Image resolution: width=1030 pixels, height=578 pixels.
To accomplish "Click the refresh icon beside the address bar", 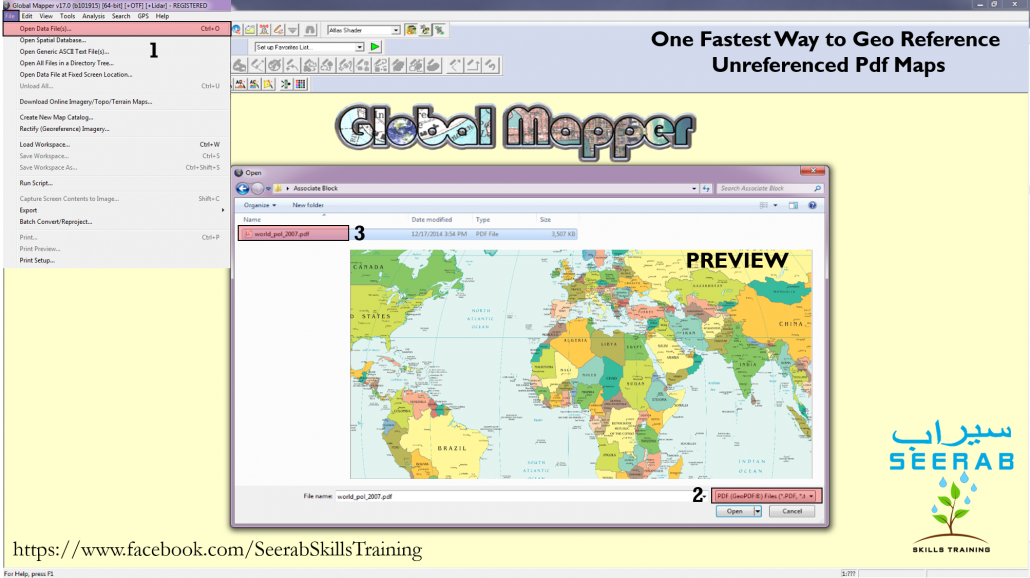I will coord(706,189).
